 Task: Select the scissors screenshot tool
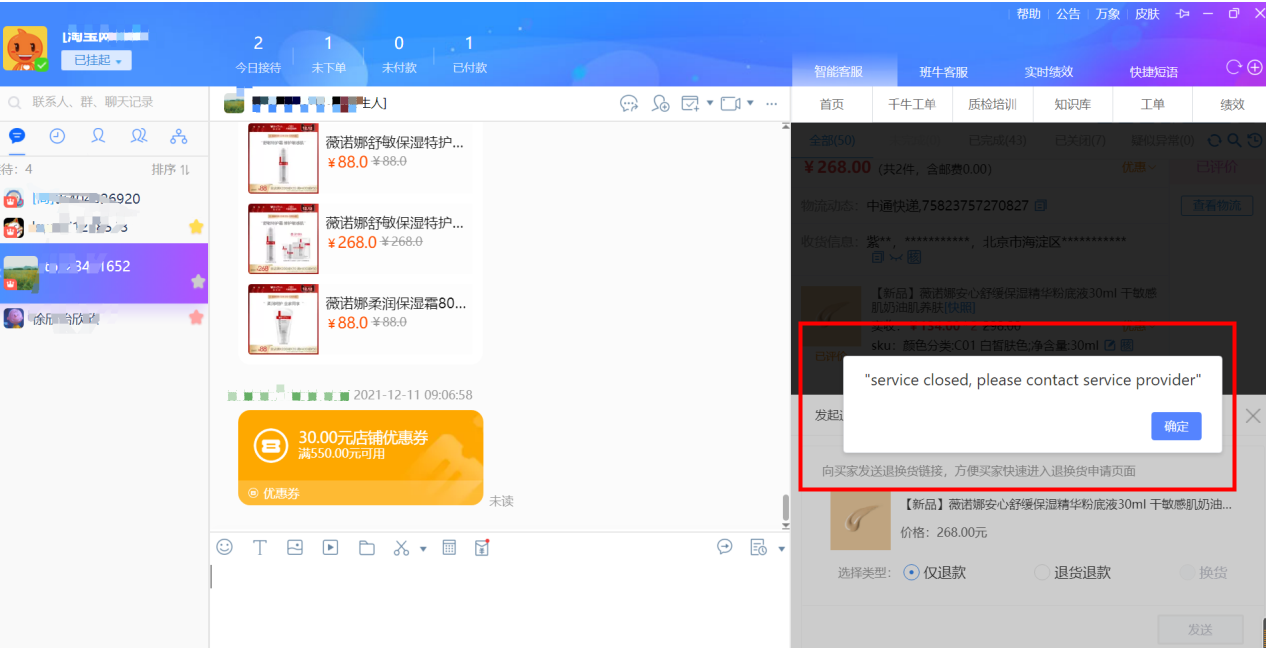401,548
